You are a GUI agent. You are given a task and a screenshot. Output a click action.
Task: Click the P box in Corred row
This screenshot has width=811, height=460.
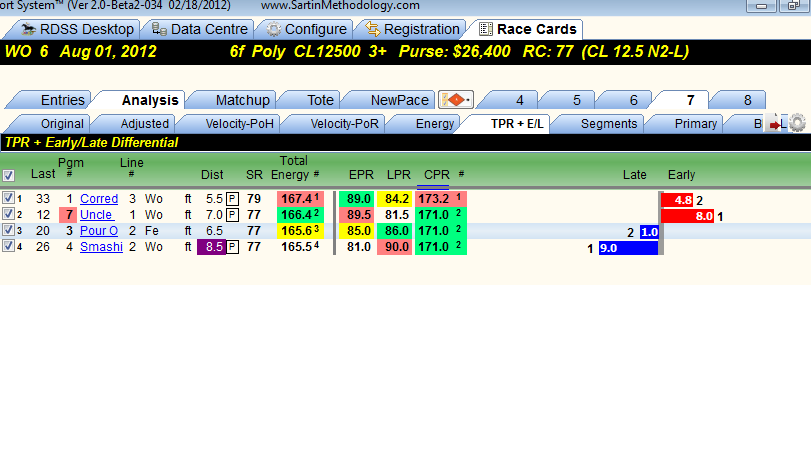233,199
